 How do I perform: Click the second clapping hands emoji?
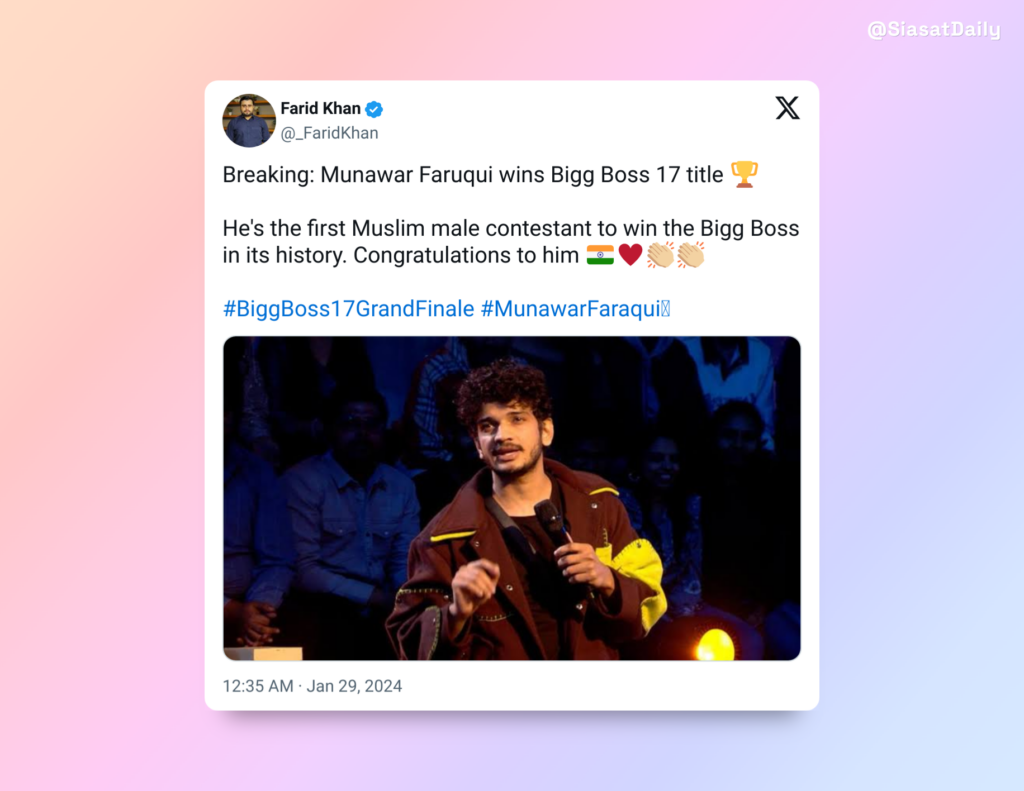(x=691, y=255)
